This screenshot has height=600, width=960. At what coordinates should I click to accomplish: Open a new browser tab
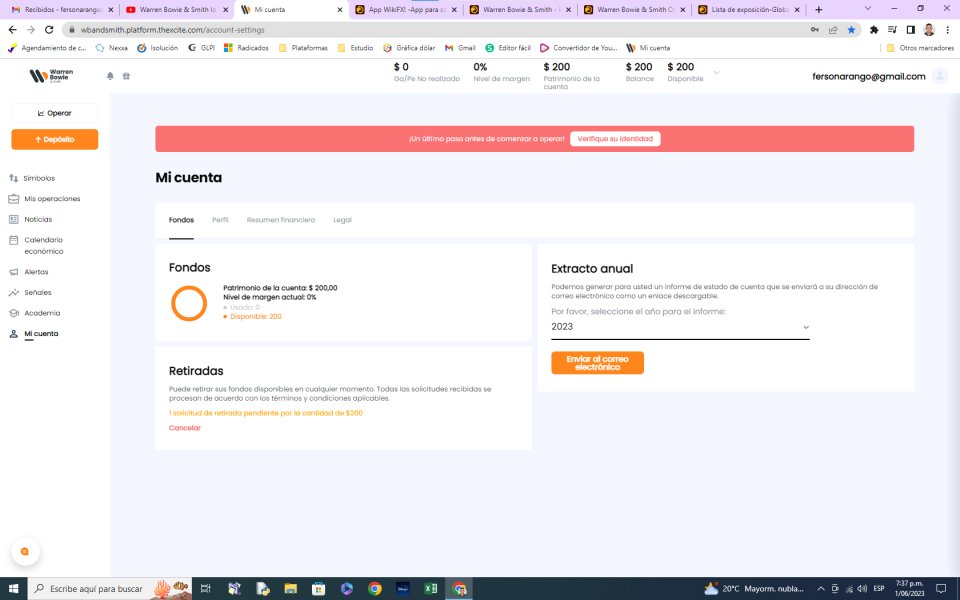point(819,9)
